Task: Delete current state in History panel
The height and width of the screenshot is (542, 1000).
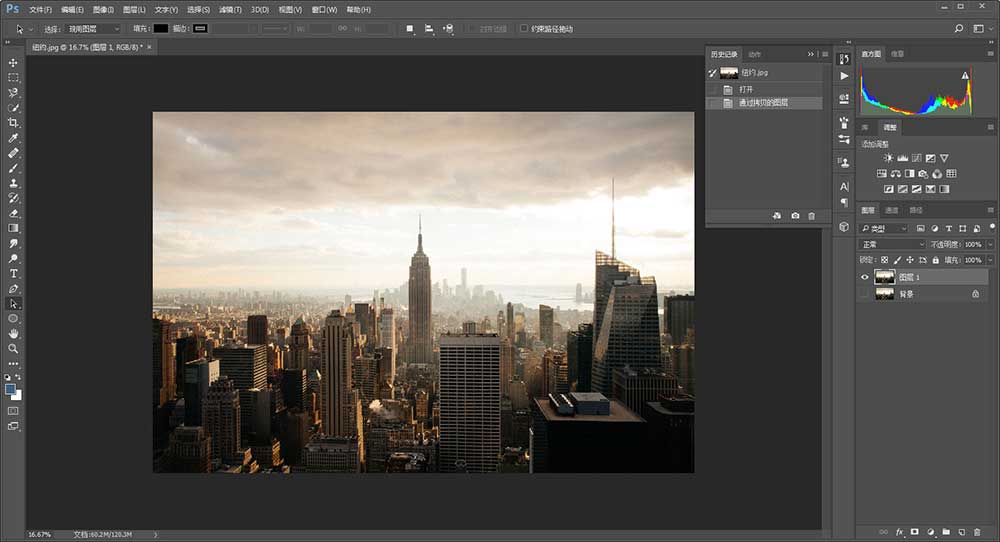Action: (811, 216)
